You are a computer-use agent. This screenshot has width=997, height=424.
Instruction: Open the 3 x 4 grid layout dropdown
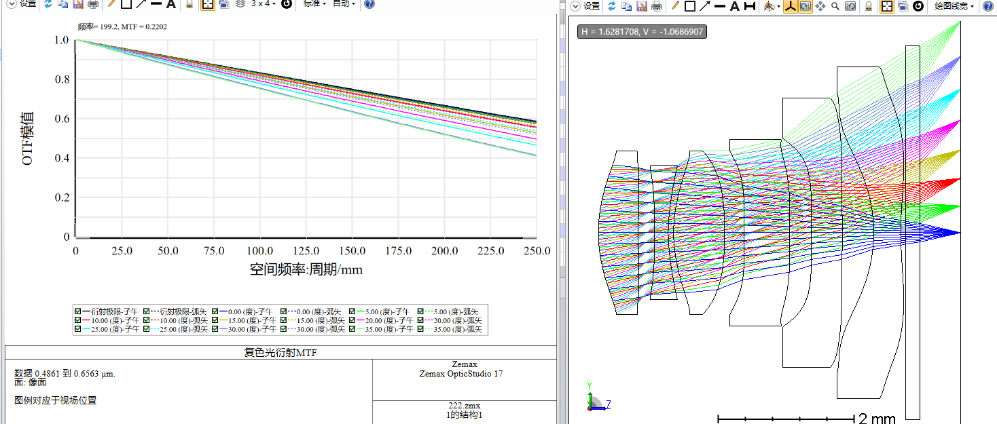(264, 5)
